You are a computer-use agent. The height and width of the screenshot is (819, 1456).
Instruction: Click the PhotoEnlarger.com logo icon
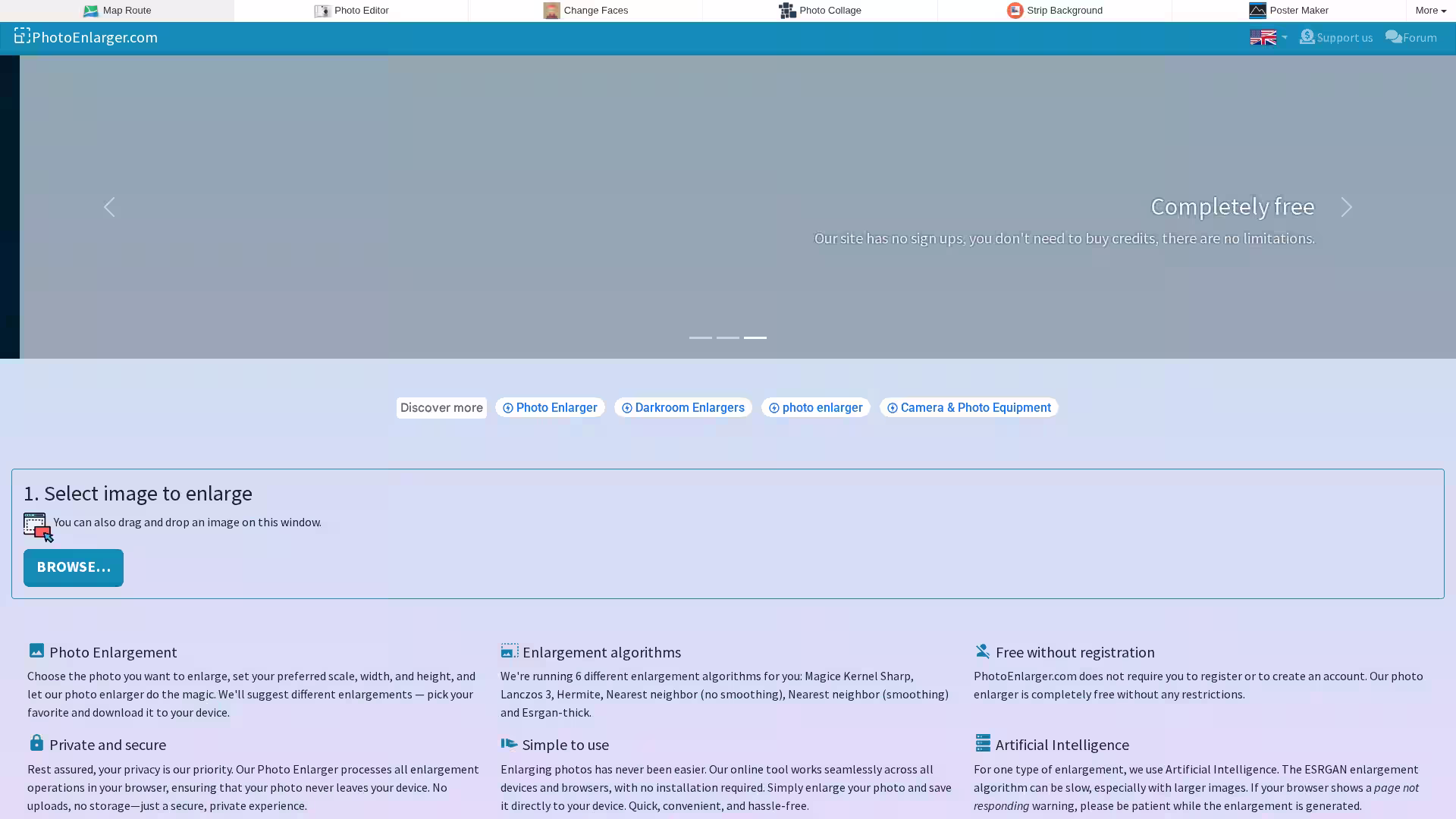(x=22, y=36)
